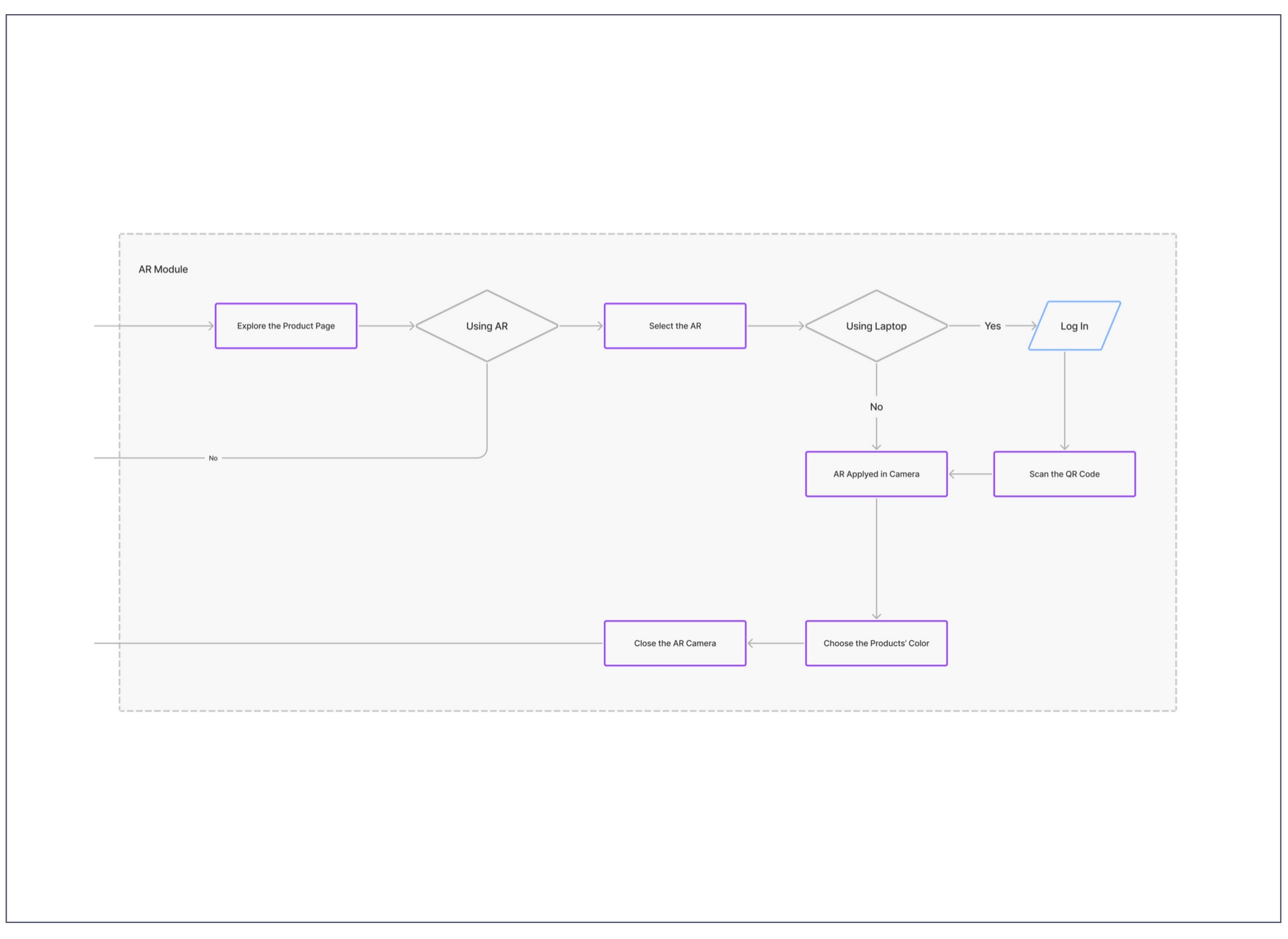1288x939 pixels.
Task: Select the Explore the Product Page box
Action: 286,326
